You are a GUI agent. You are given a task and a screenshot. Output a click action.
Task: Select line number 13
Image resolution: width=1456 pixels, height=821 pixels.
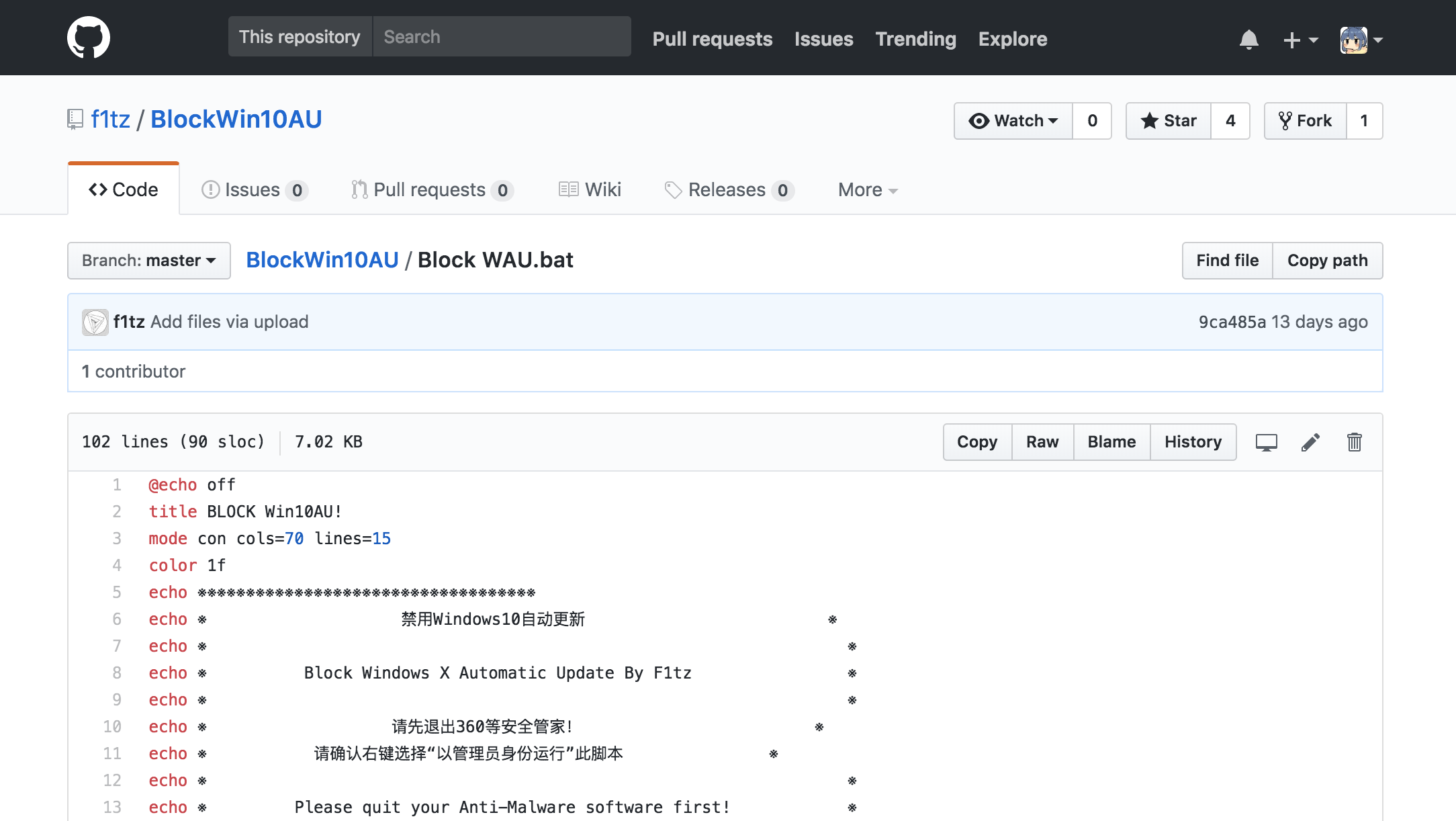[x=112, y=808]
